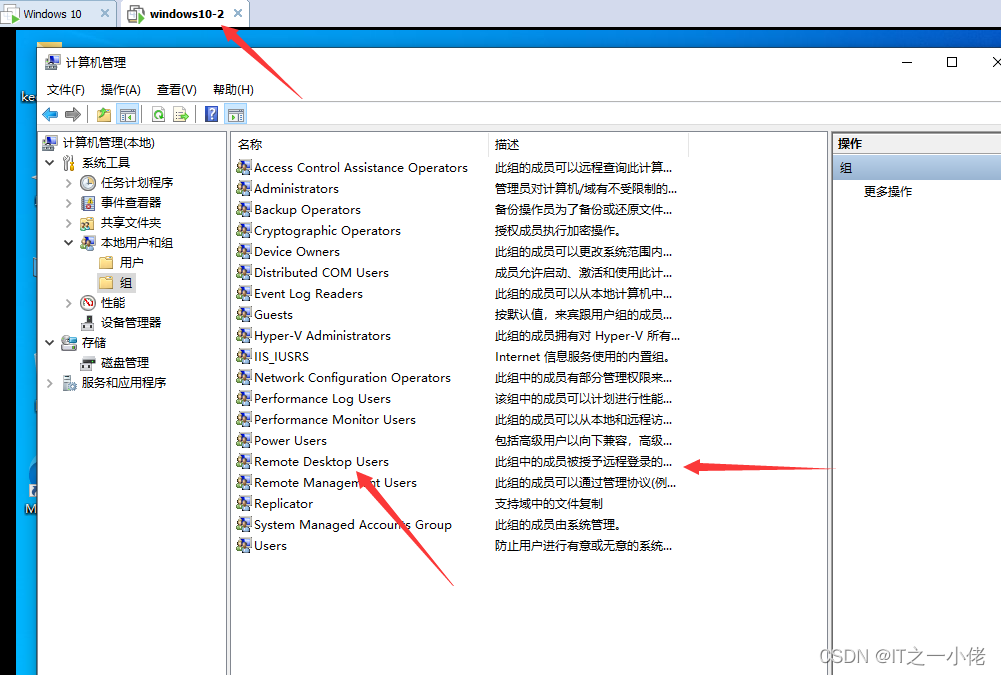Screen dimensions: 1001x675
Task: Sort by the 描述 column header
Action: (589, 144)
